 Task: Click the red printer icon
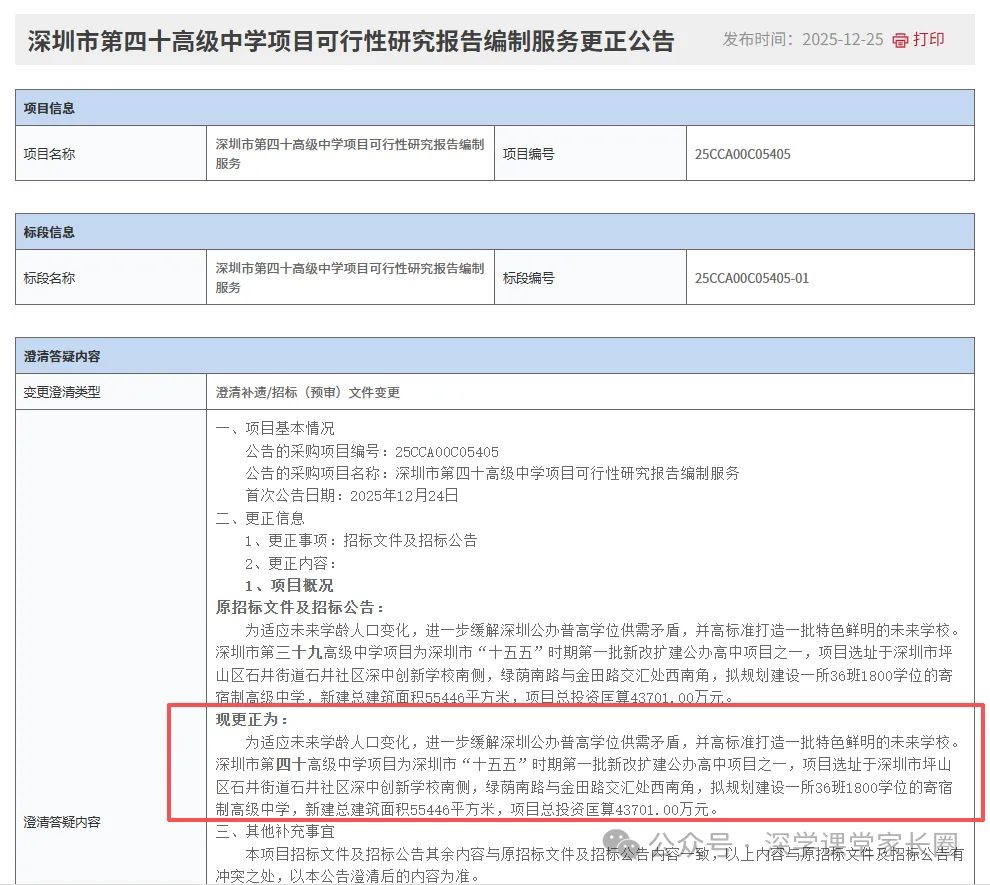pyautogui.click(x=900, y=40)
